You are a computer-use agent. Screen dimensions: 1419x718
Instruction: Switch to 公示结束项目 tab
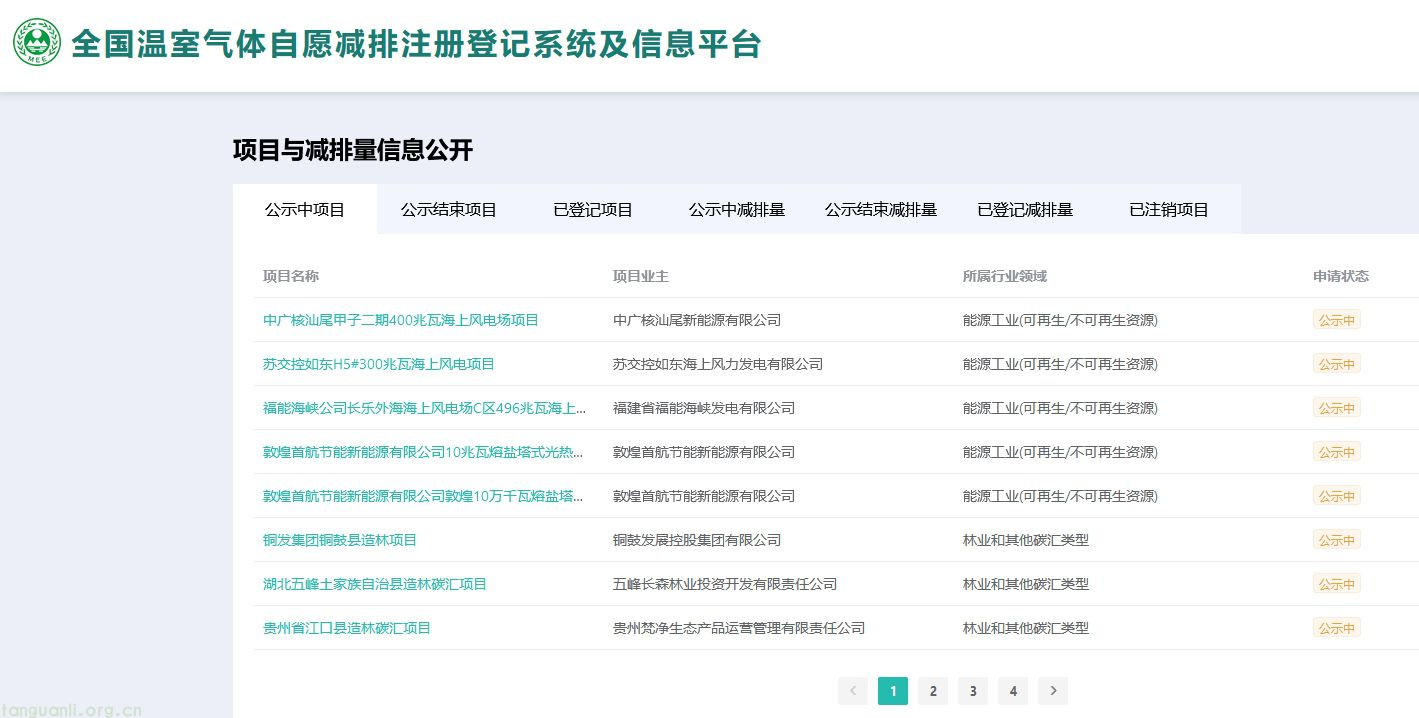449,210
